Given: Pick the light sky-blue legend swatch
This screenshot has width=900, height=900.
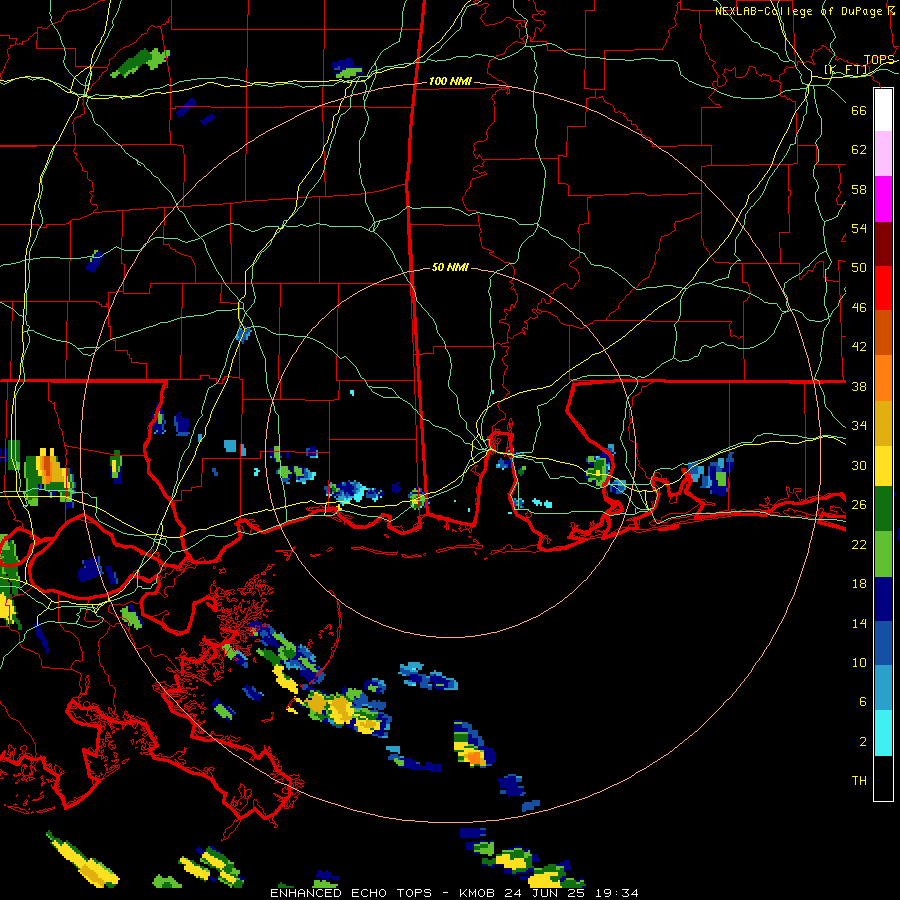Looking at the screenshot, I should point(883,688).
